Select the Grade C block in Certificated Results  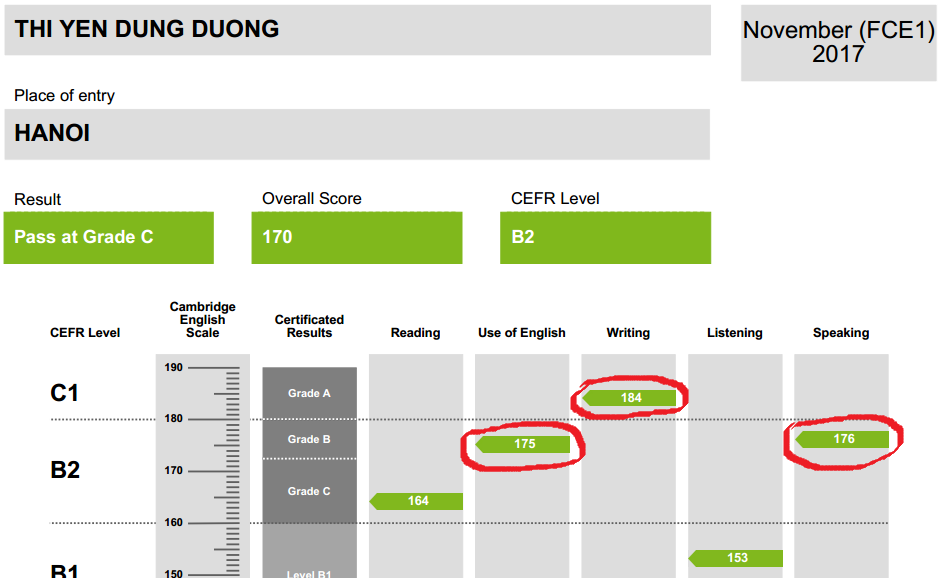tap(309, 491)
